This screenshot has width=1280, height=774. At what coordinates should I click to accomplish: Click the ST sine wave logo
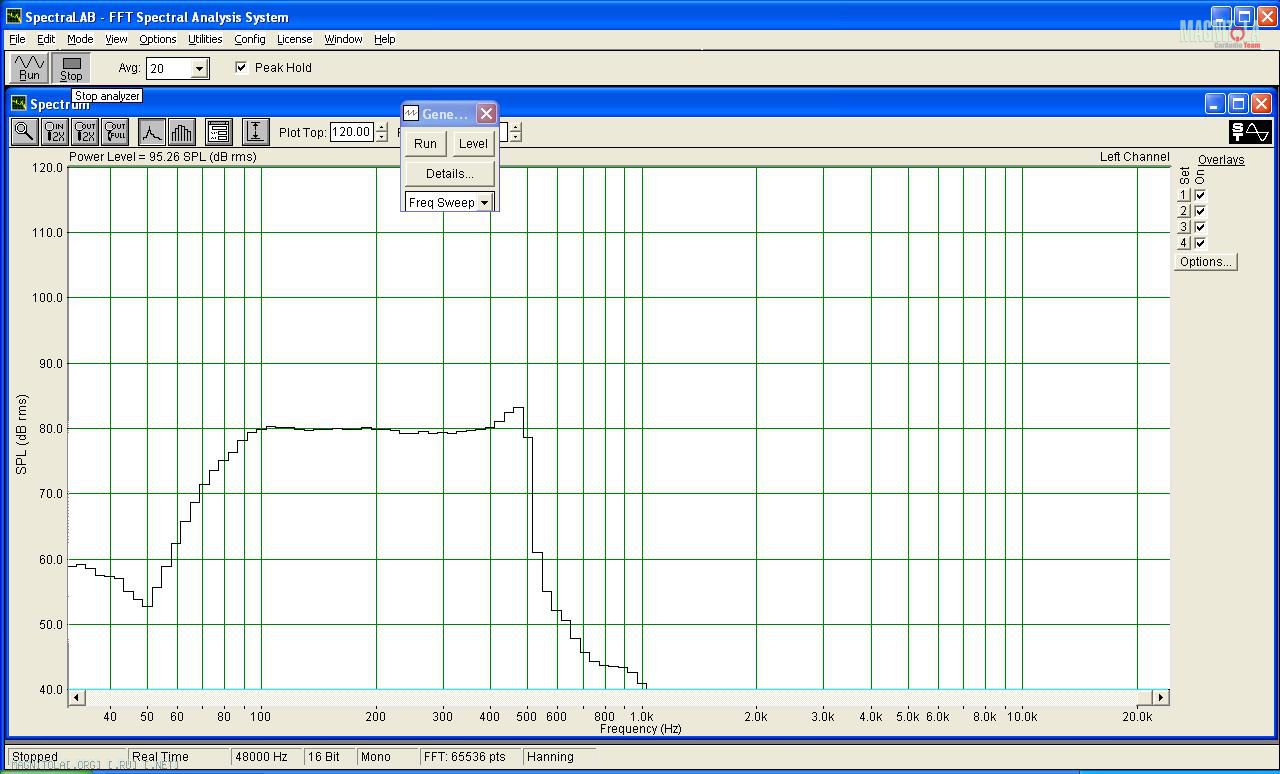pos(1250,132)
